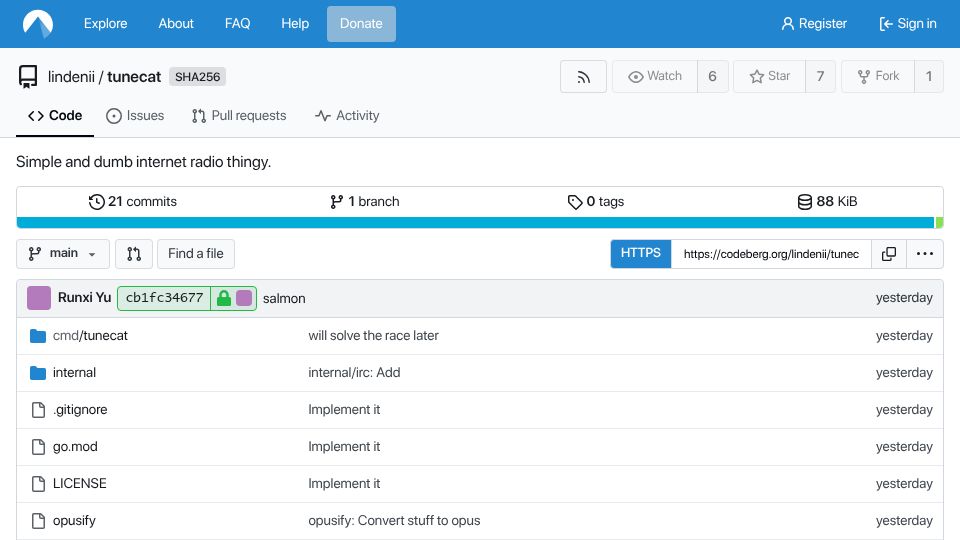Viewport: 960px width, 540px height.
Task: Focus the clone URL field
Action: pyautogui.click(x=771, y=254)
